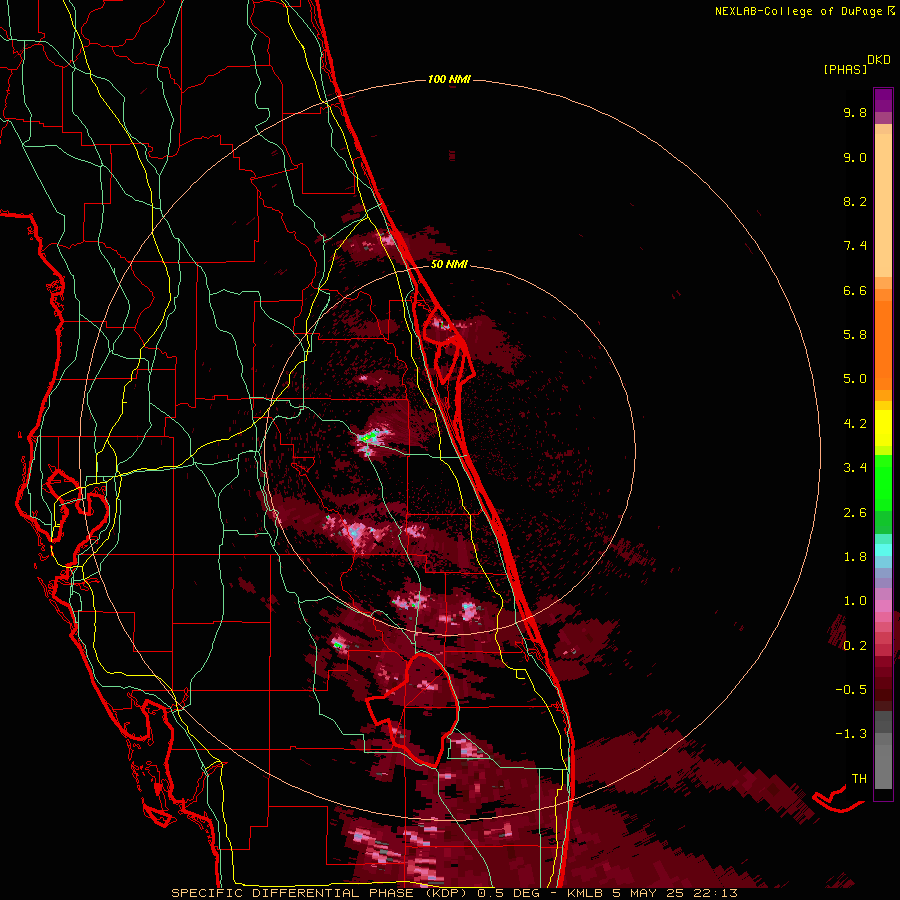The height and width of the screenshot is (900, 900).
Task: Click the 50 NMI range ring label
Action: pyautogui.click(x=449, y=264)
